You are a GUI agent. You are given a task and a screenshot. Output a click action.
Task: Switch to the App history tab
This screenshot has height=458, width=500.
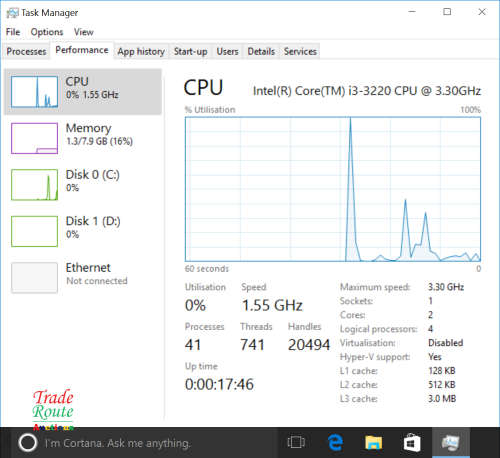coord(141,52)
